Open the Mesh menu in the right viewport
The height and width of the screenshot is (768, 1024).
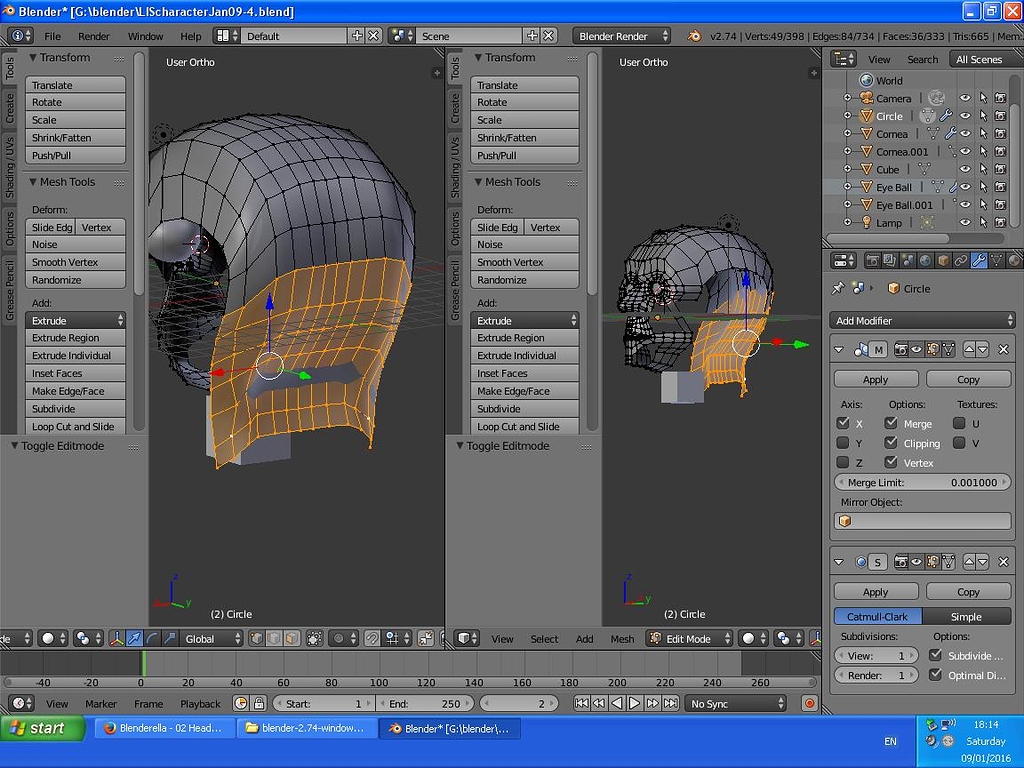[622, 638]
